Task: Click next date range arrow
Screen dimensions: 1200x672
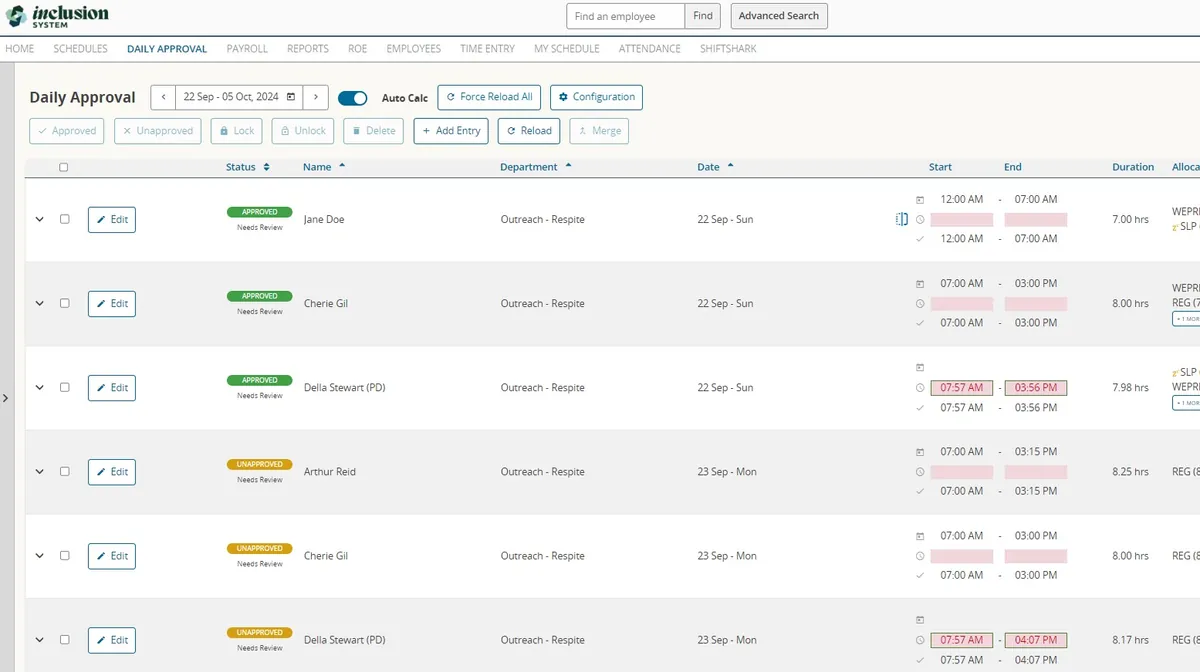Action: (x=315, y=97)
